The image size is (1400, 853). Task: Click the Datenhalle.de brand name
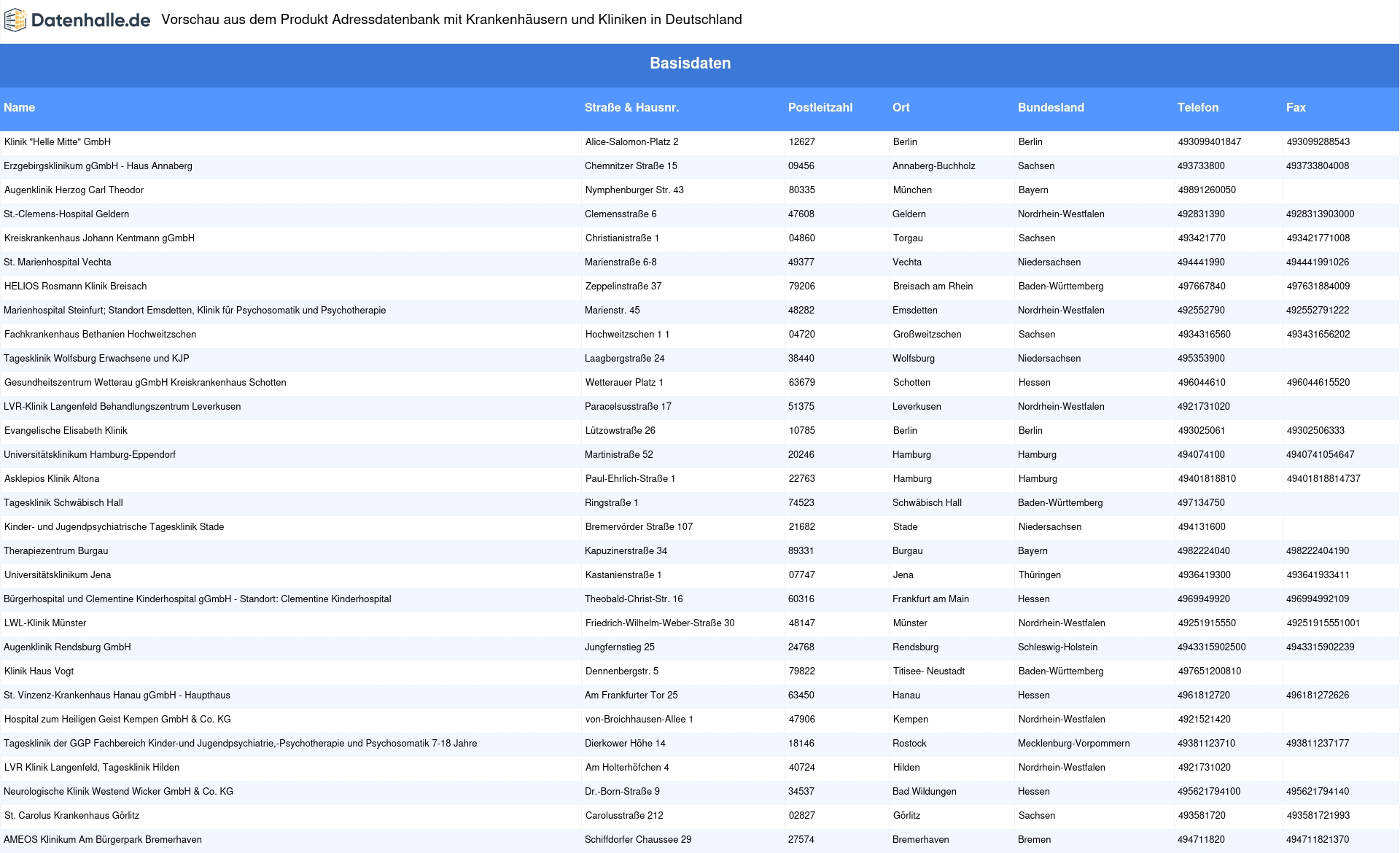tap(91, 20)
